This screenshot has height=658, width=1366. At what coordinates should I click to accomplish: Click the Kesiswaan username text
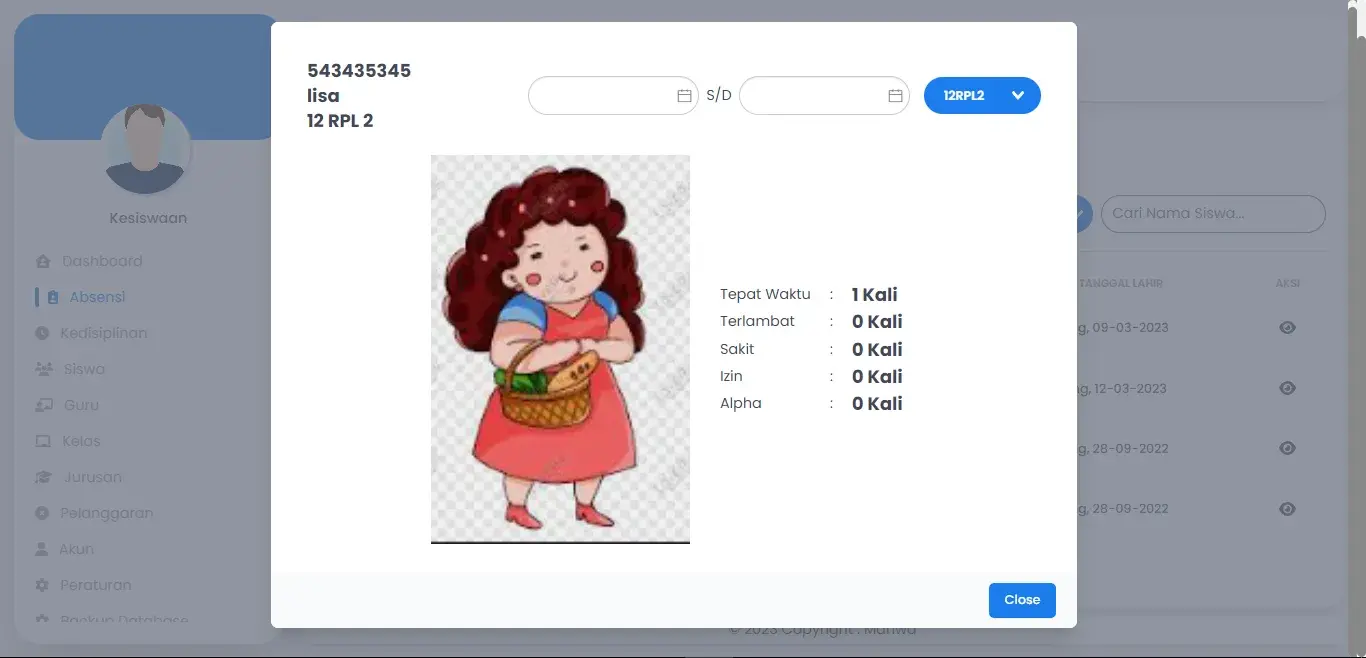(148, 218)
